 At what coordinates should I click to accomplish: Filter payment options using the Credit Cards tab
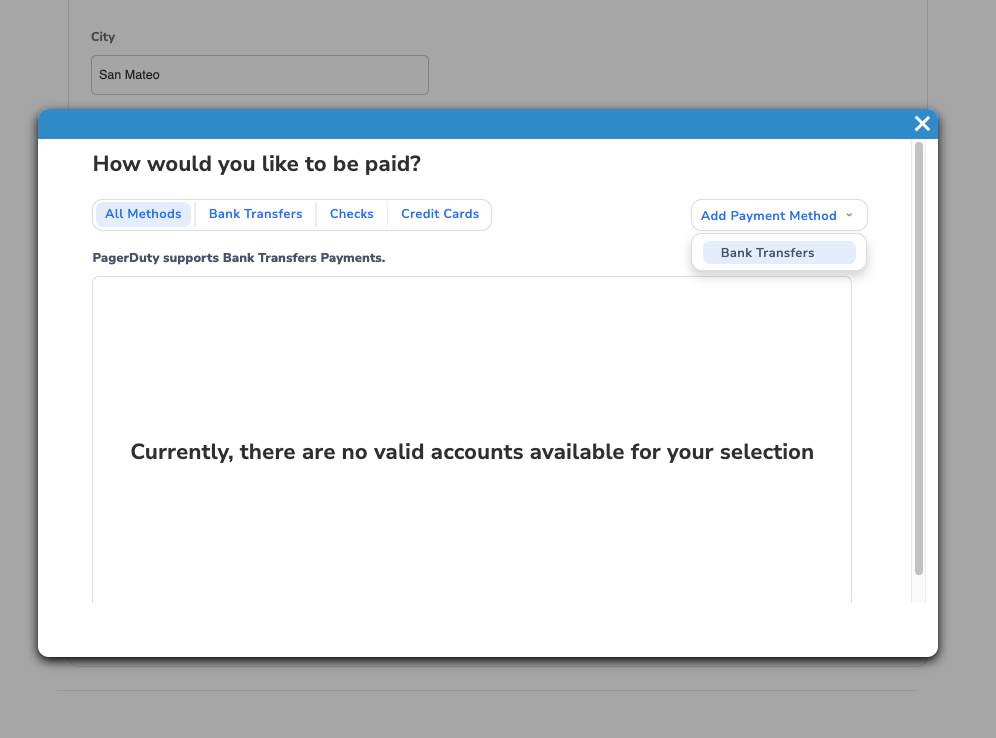pyautogui.click(x=439, y=214)
